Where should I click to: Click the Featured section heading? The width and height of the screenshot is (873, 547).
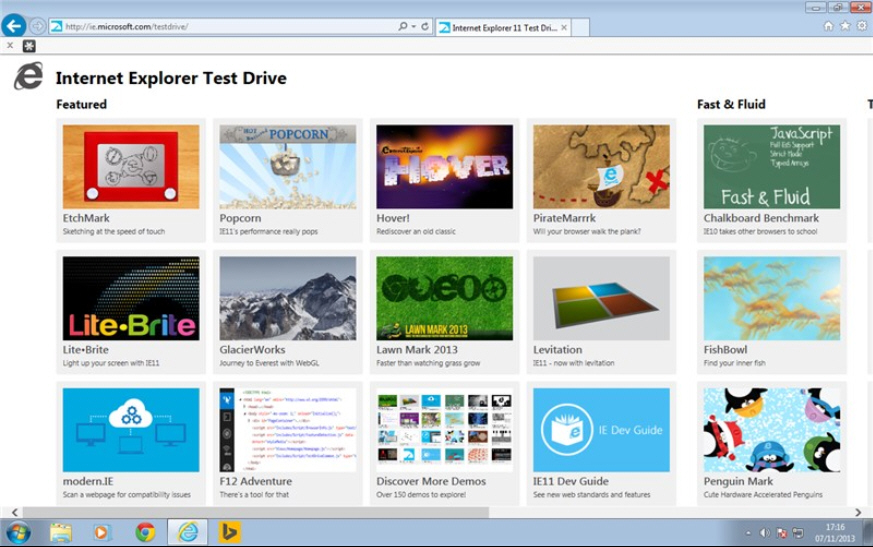pos(81,104)
